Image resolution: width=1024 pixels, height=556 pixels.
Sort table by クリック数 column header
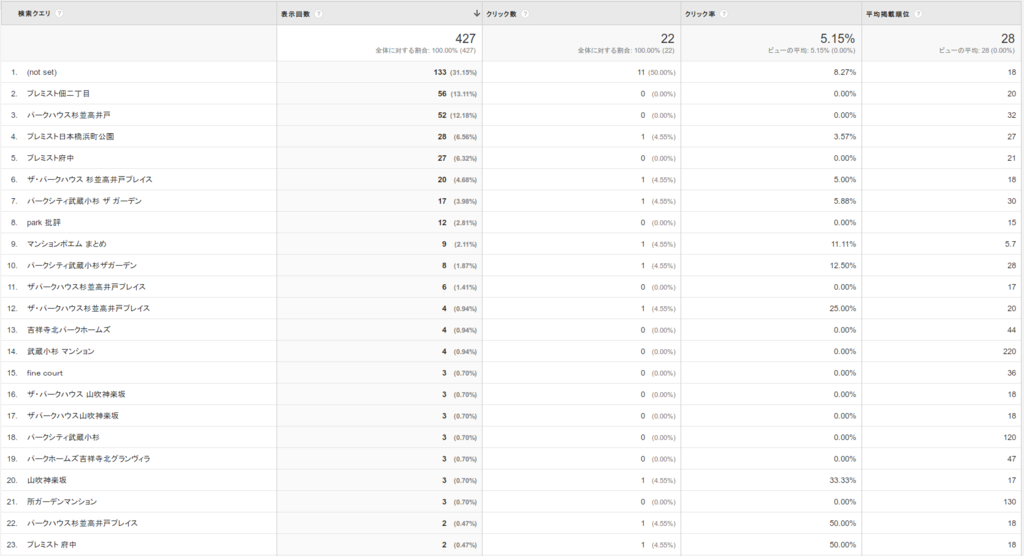click(502, 14)
